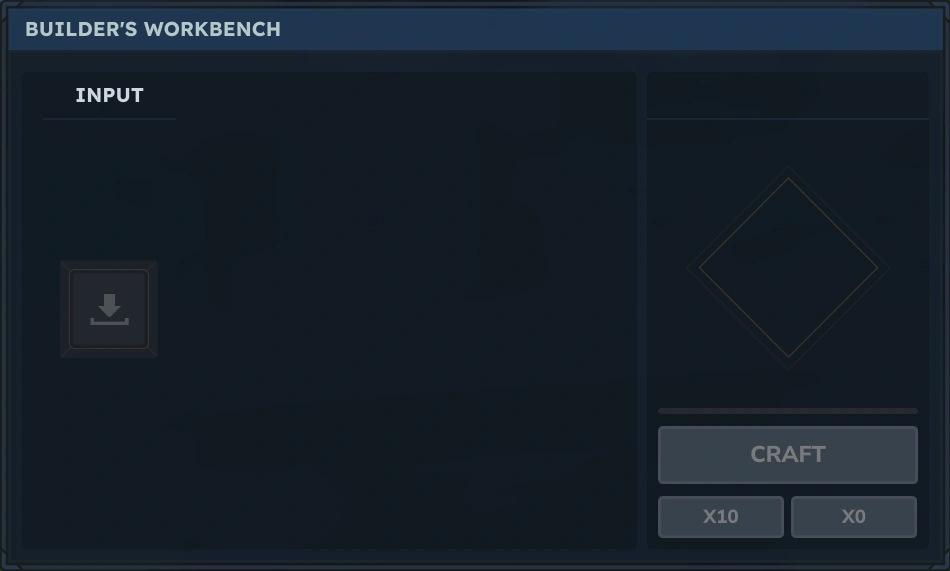Click the empty header of the output panel

[788, 95]
